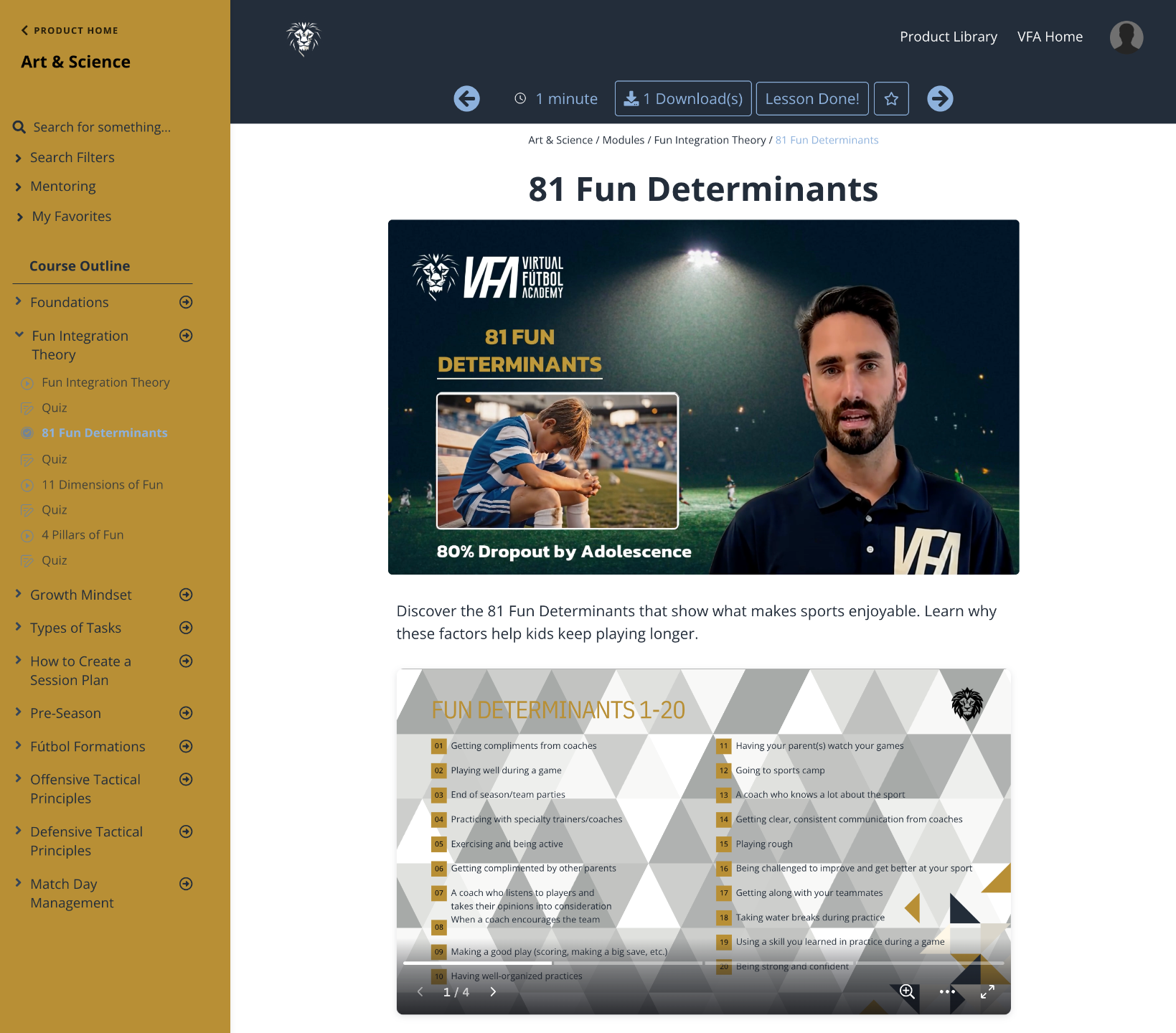Image resolution: width=1176 pixels, height=1033 pixels.
Task: Open Offensive Tactical Principles circle arrow
Action: click(186, 779)
